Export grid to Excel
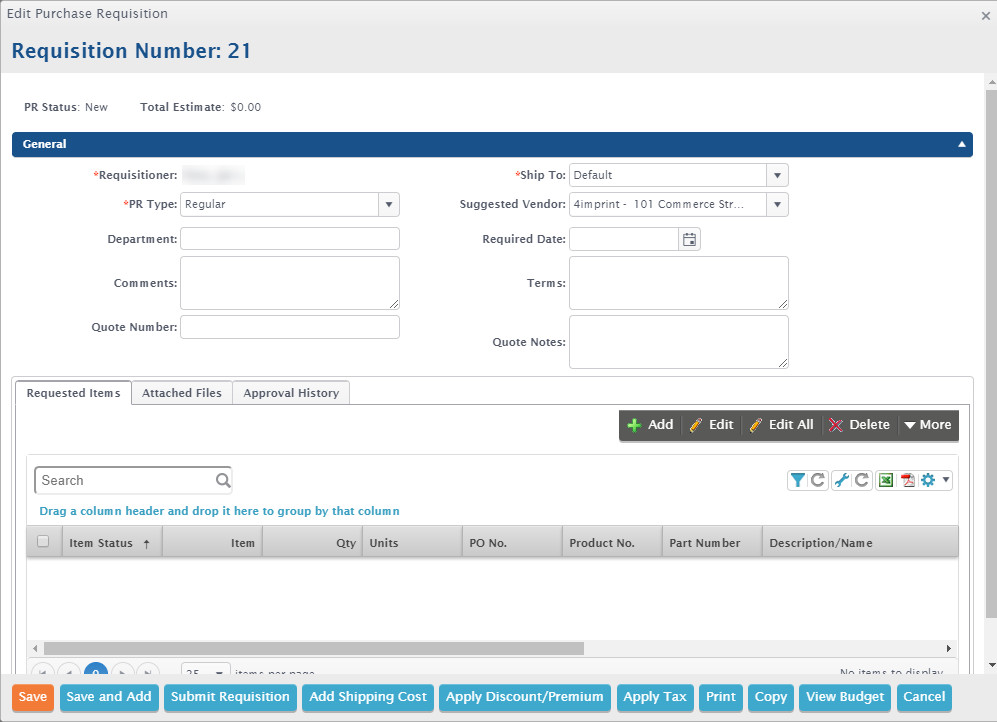Image resolution: width=997 pixels, height=722 pixels. coord(885,481)
